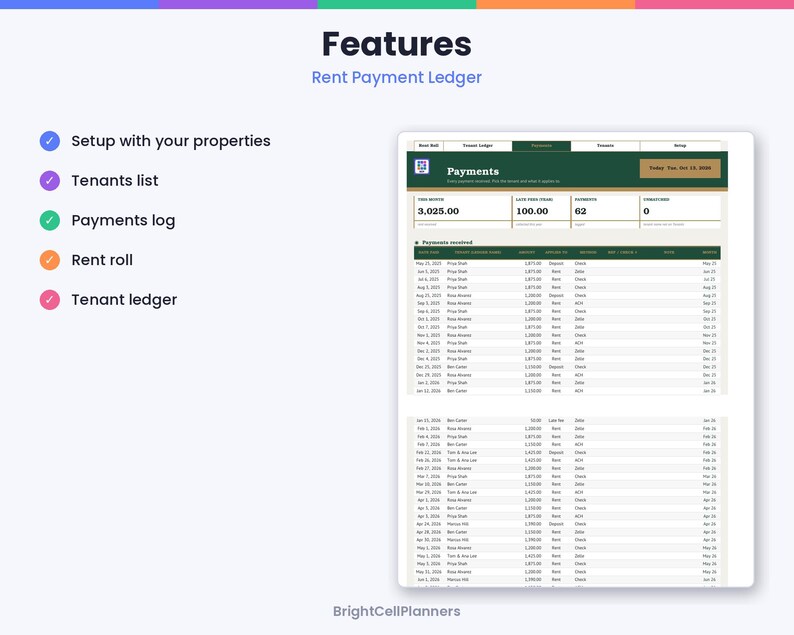Image resolution: width=794 pixels, height=635 pixels.
Task: Click ACH method in the Sep 3, 2025 row
Action: (x=578, y=303)
